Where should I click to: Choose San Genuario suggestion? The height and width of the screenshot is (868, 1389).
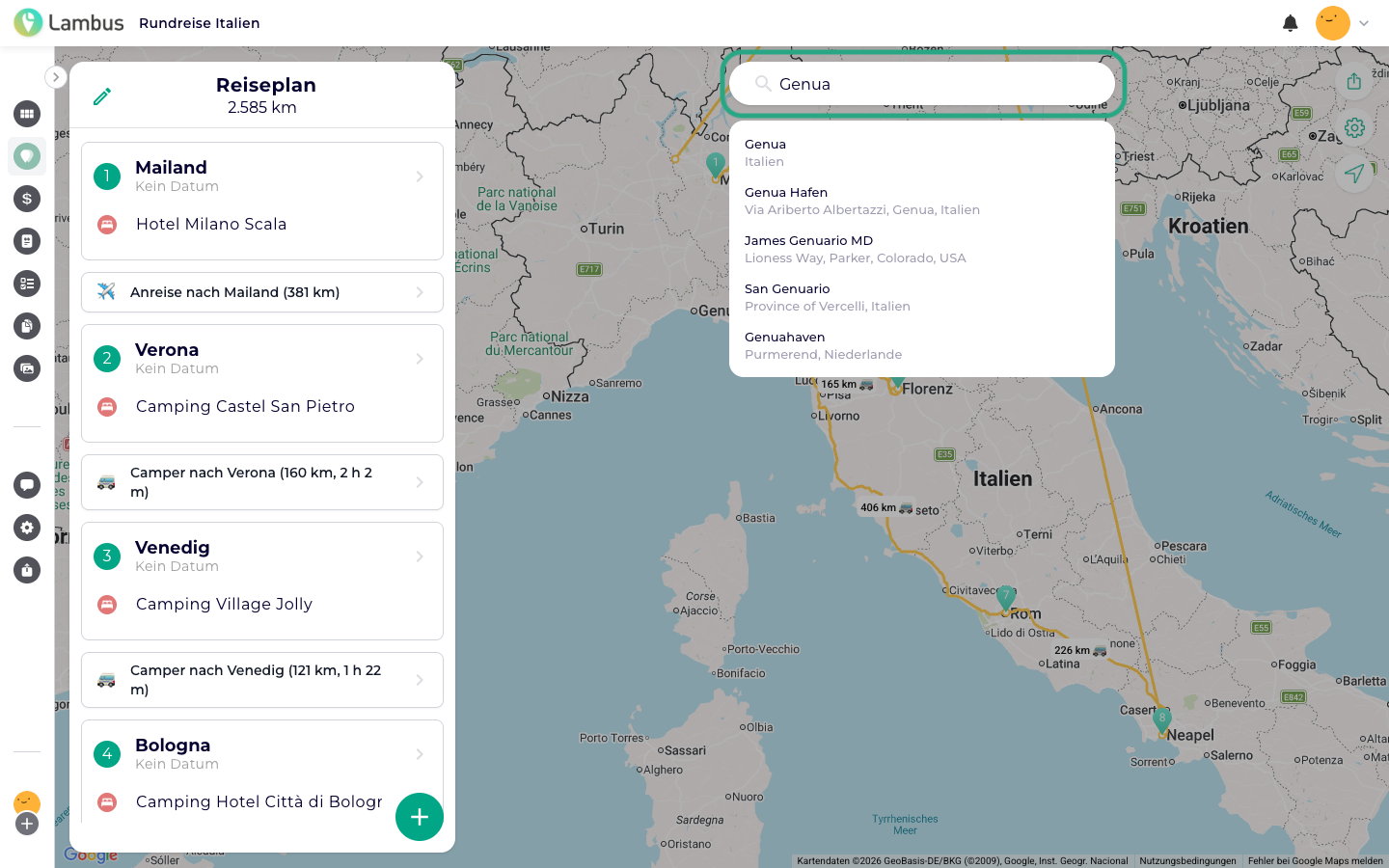click(x=922, y=297)
